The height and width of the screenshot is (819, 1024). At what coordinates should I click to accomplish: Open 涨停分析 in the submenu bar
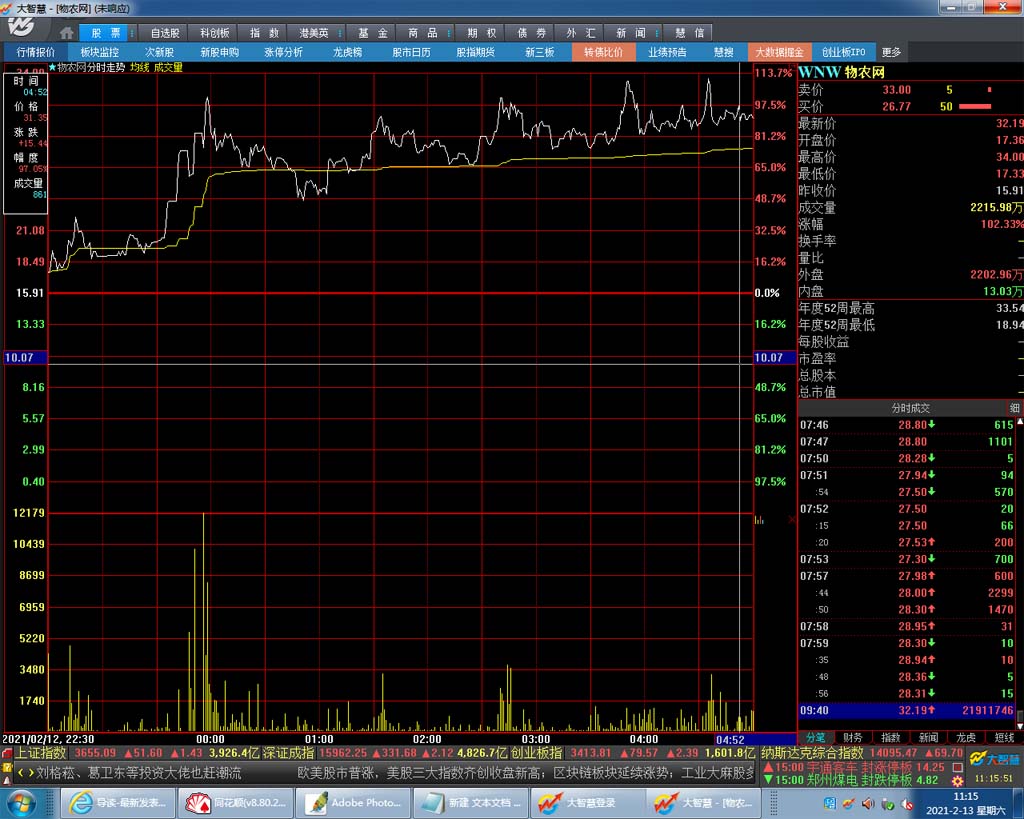click(x=283, y=52)
